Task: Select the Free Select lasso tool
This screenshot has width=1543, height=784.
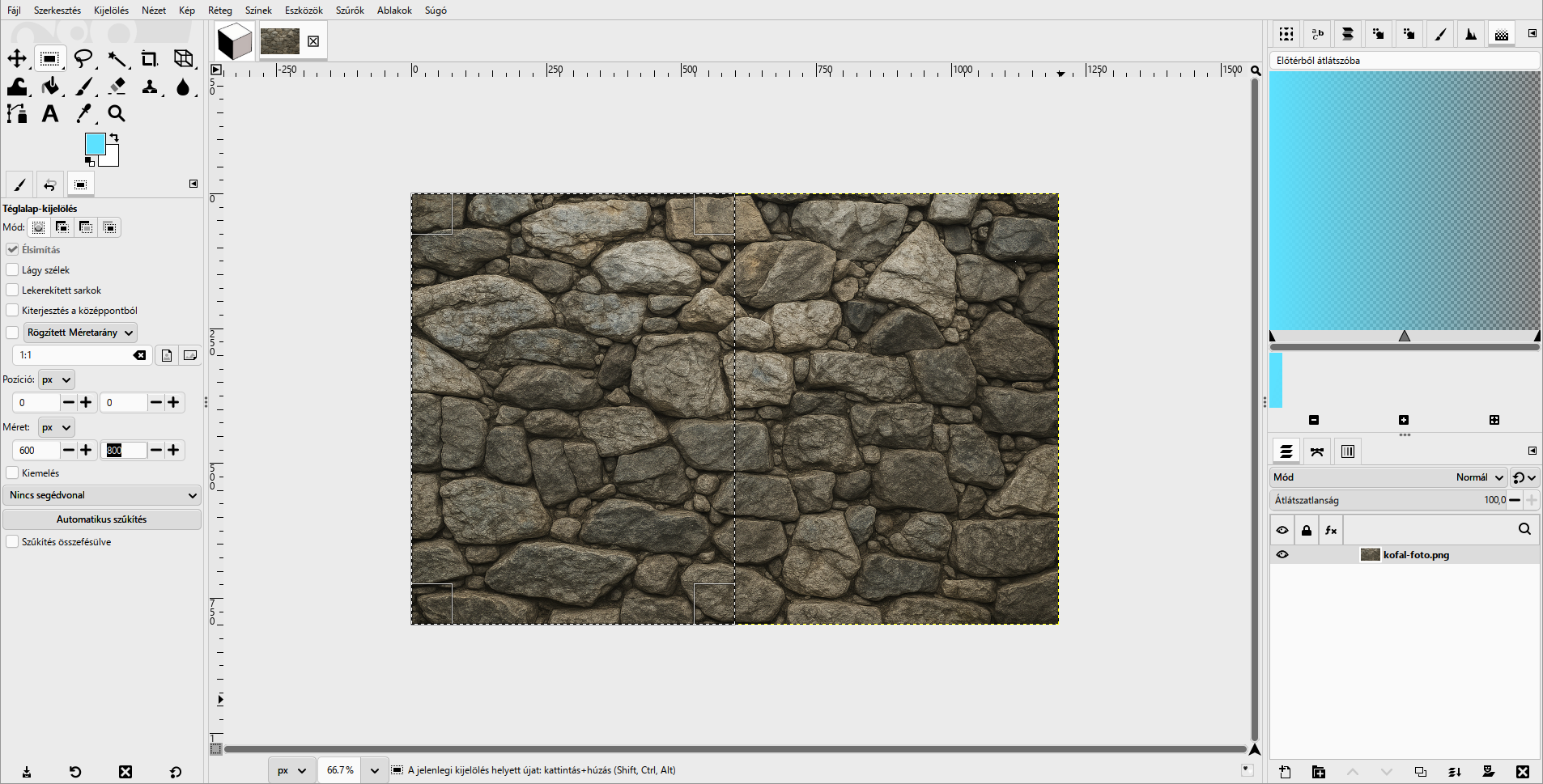Action: (83, 58)
